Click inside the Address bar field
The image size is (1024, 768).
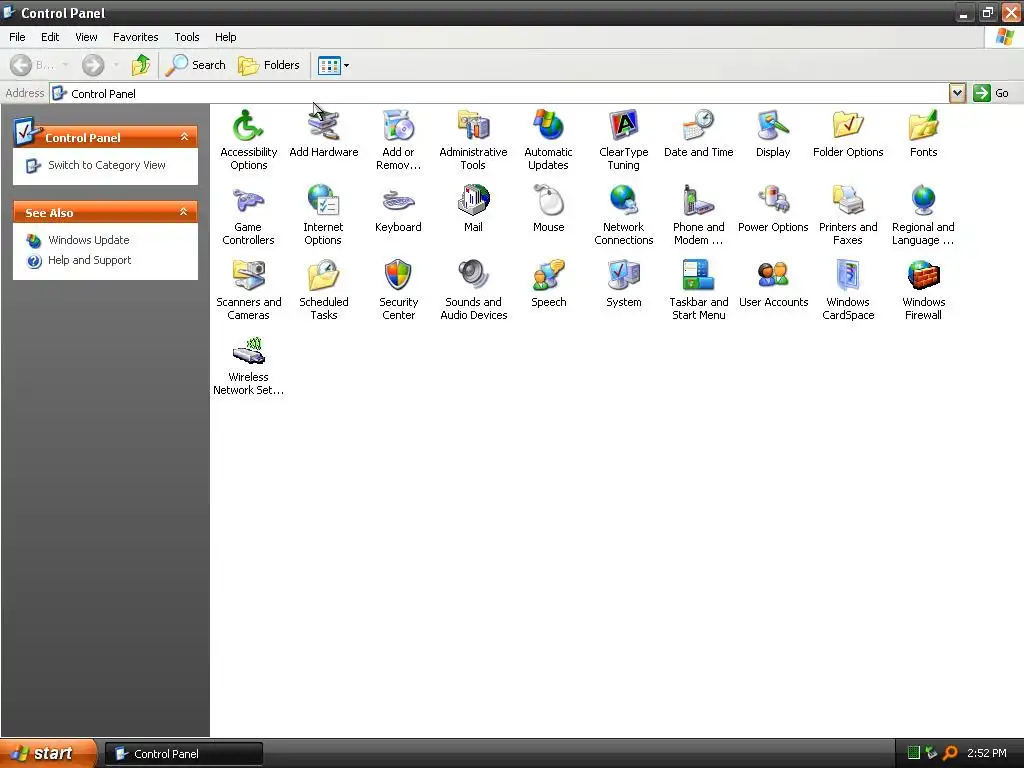point(500,93)
